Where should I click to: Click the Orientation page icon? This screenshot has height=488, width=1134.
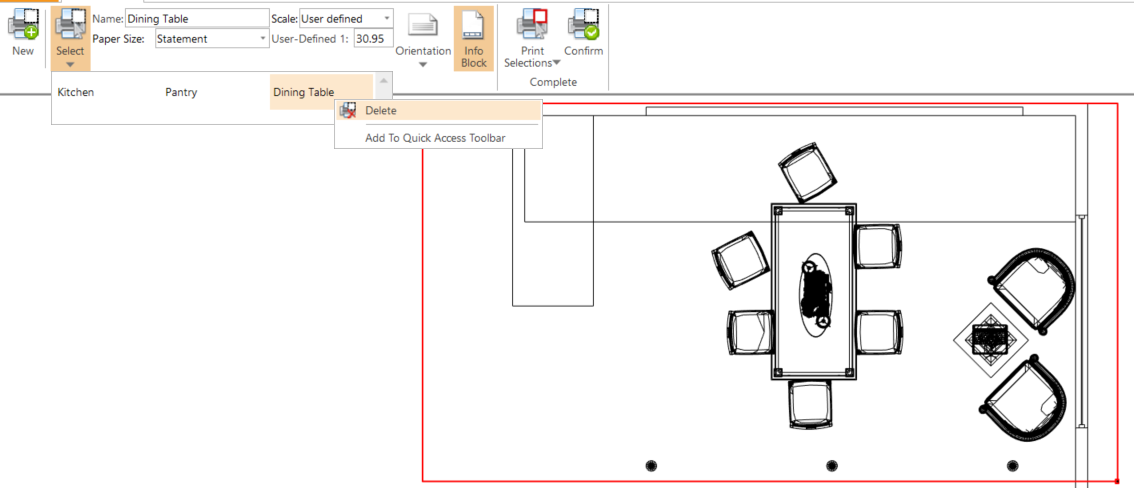pyautogui.click(x=423, y=25)
